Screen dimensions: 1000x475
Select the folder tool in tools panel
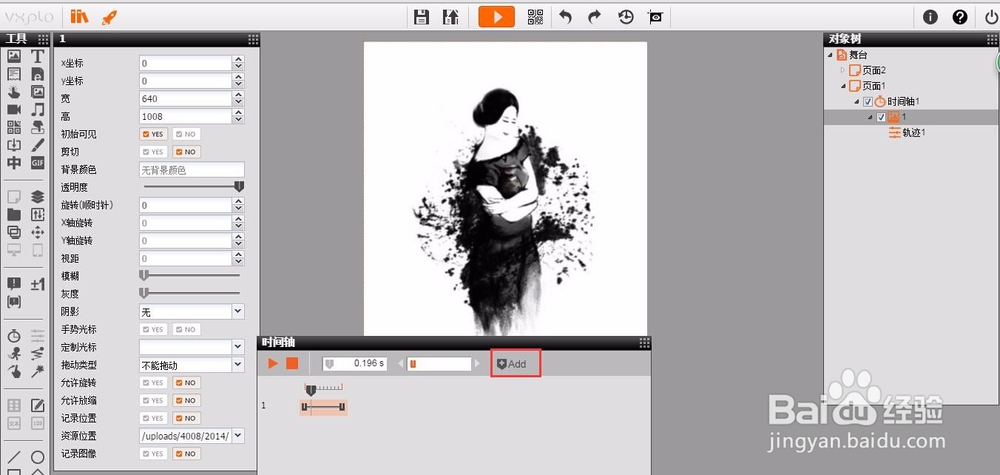click(x=14, y=215)
